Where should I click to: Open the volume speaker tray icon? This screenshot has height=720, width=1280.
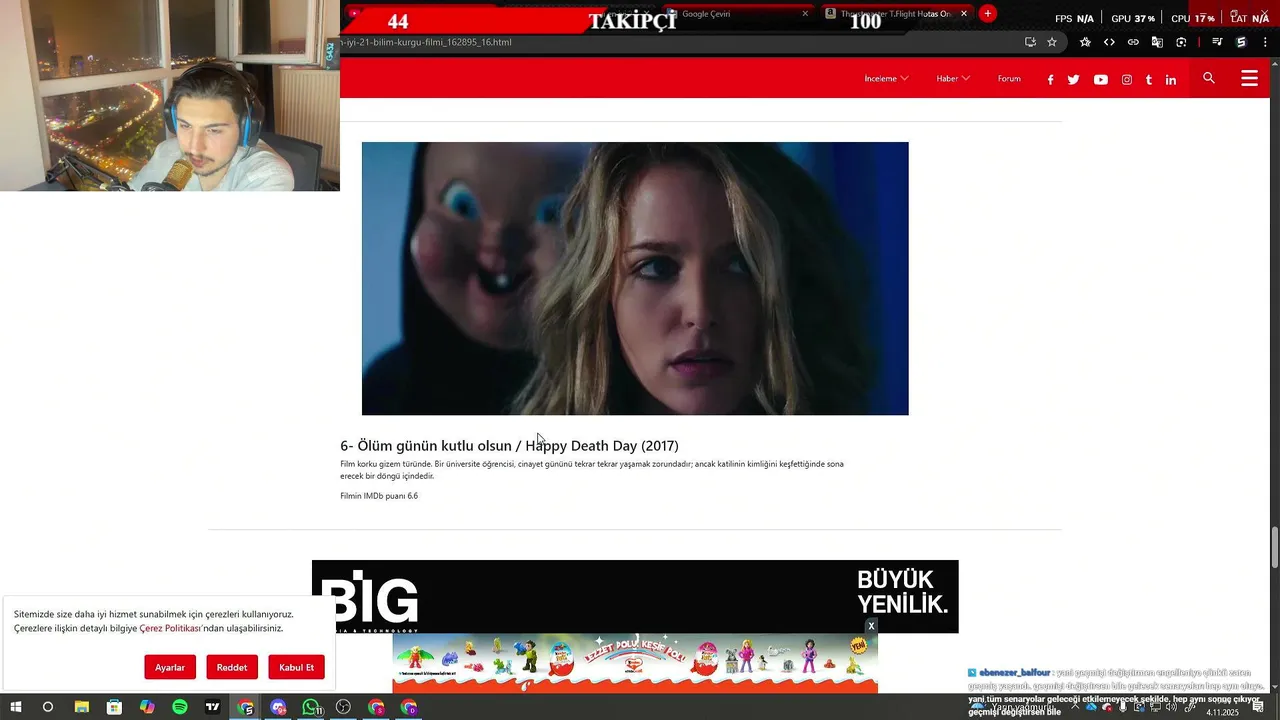(1172, 706)
